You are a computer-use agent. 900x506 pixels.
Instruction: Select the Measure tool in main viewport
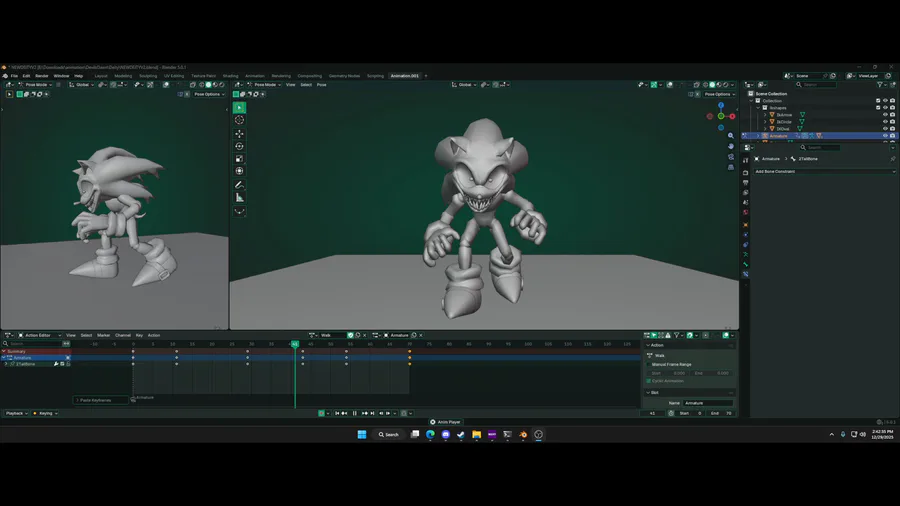point(239,197)
